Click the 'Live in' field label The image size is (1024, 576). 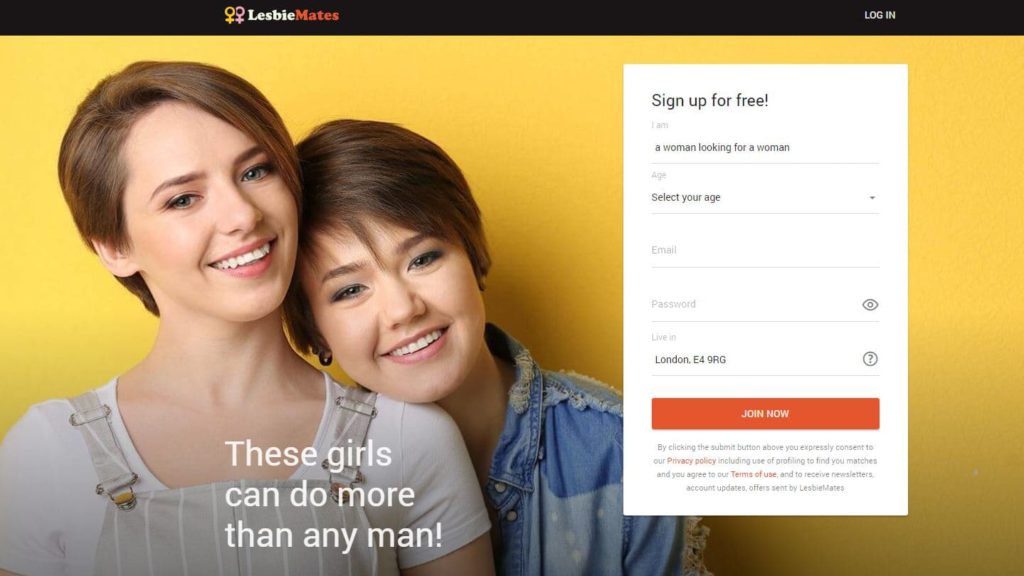pyautogui.click(x=664, y=338)
